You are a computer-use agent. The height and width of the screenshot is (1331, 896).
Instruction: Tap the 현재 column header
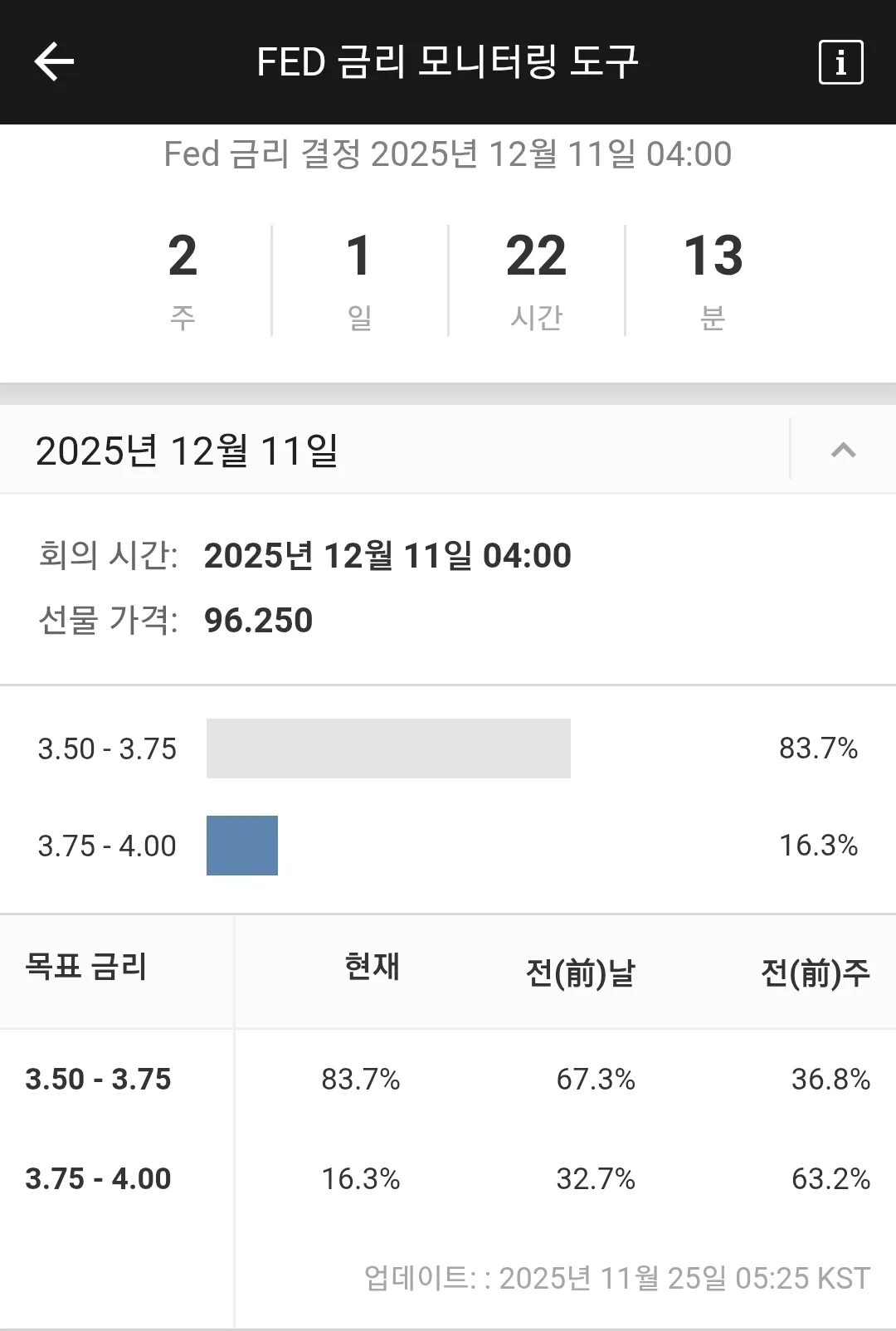372,967
